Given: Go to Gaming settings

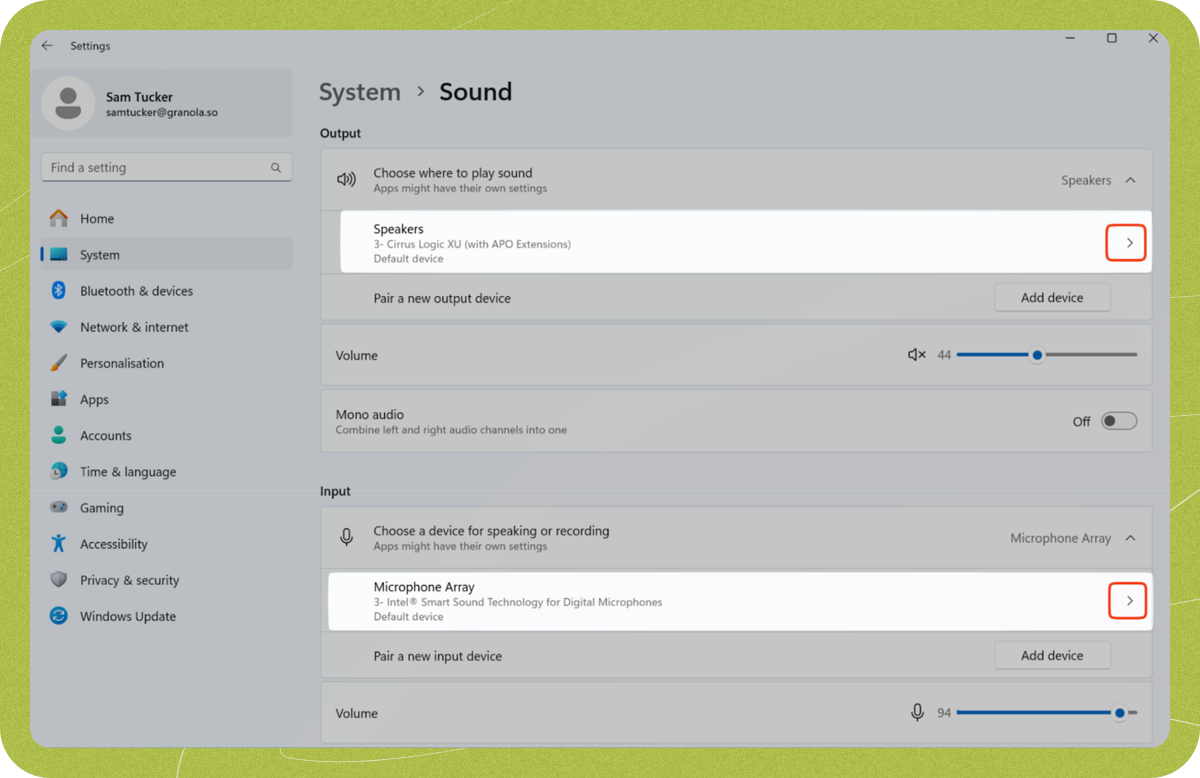Looking at the screenshot, I should point(167,507).
